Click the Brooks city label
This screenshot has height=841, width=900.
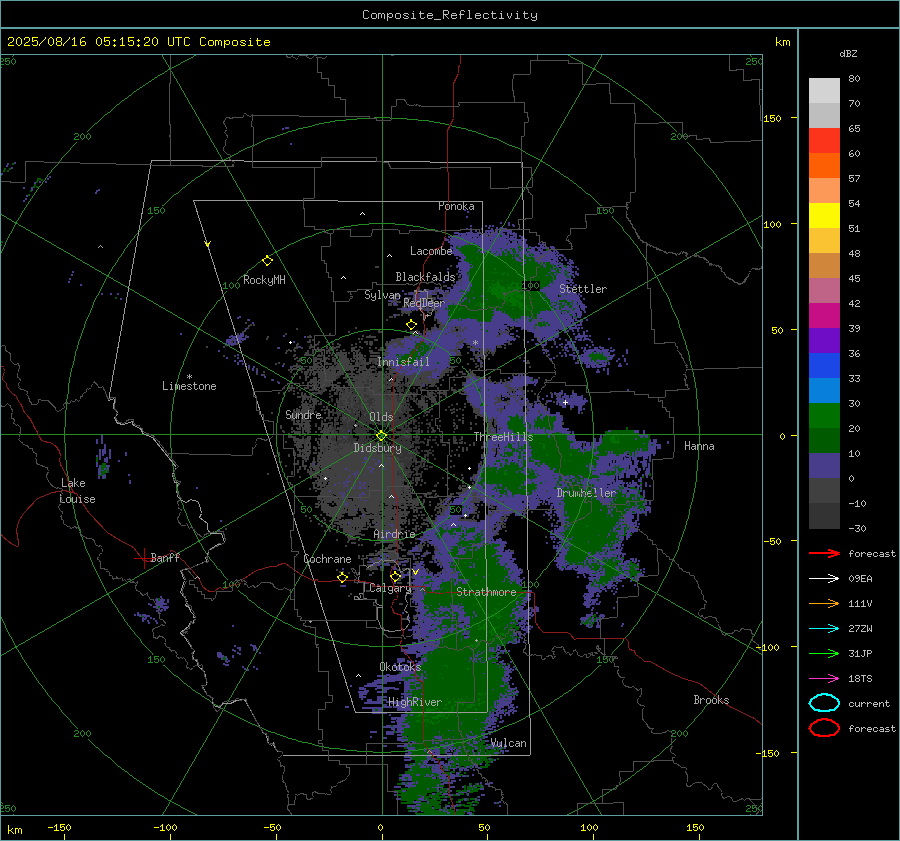click(711, 700)
